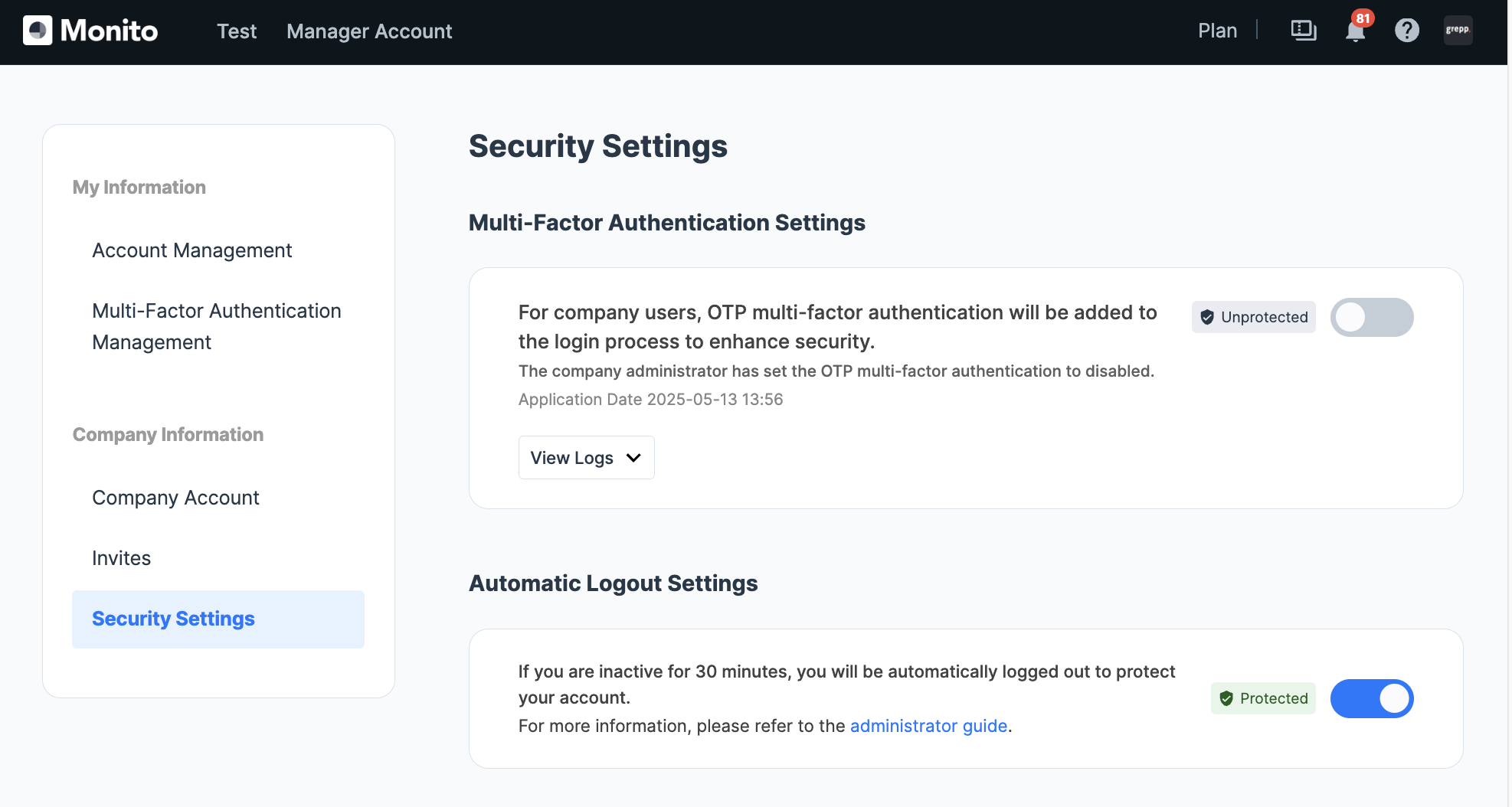Open the notifications bell
Viewport: 1512px width, 807px height.
1354,32
